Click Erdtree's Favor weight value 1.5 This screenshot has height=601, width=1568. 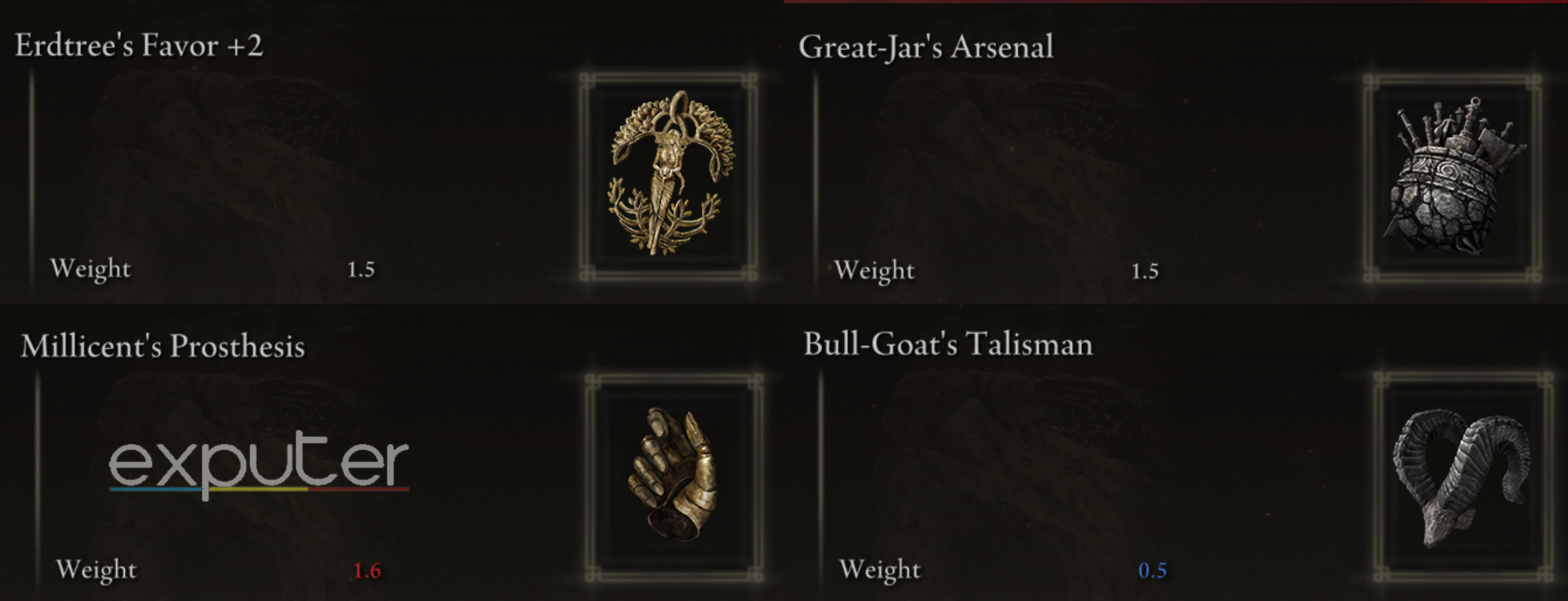point(360,269)
